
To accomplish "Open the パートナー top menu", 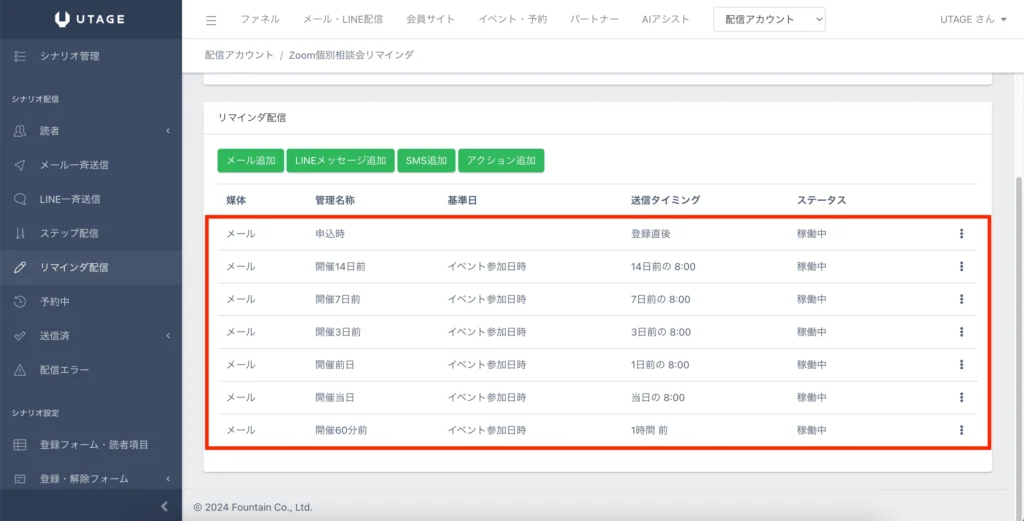I will point(594,20).
